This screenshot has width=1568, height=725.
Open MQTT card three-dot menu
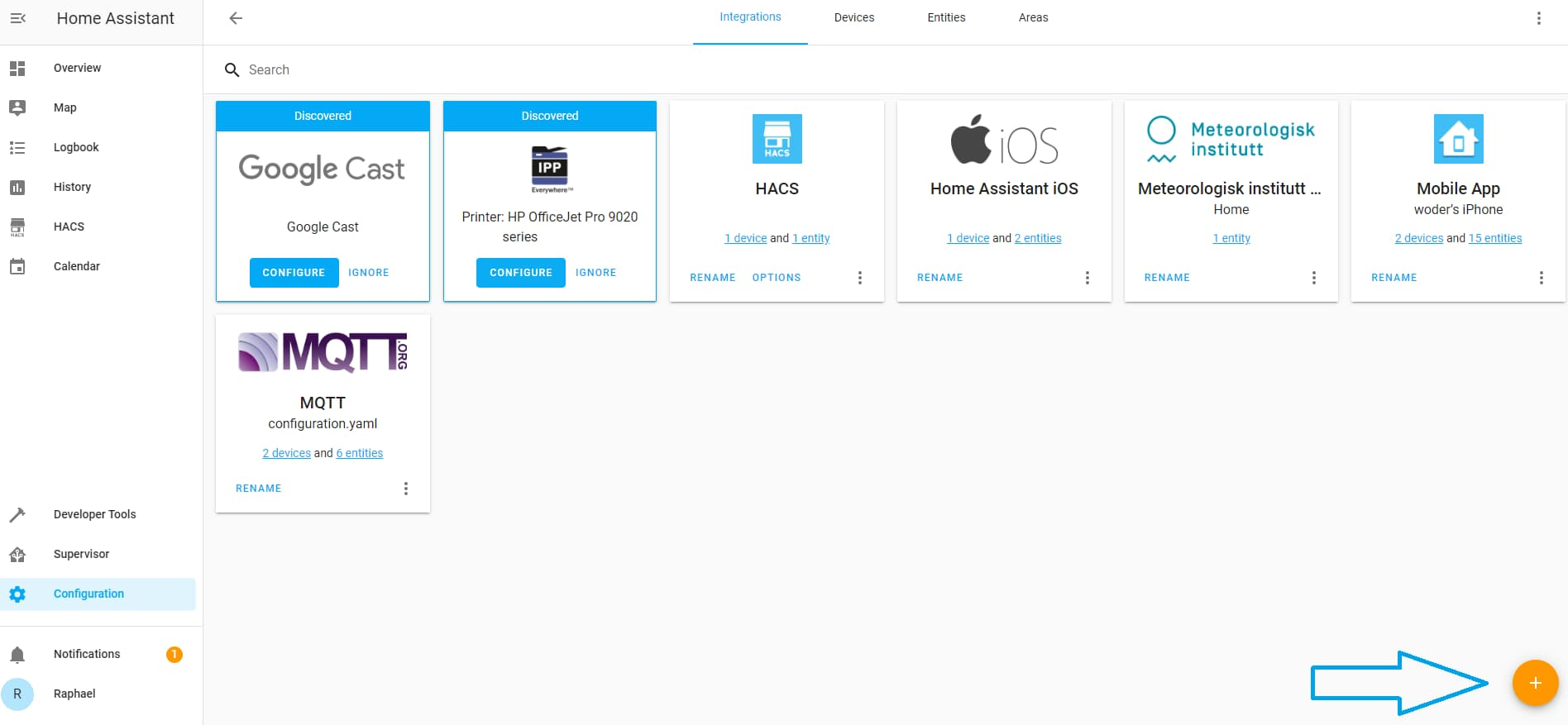(x=406, y=489)
